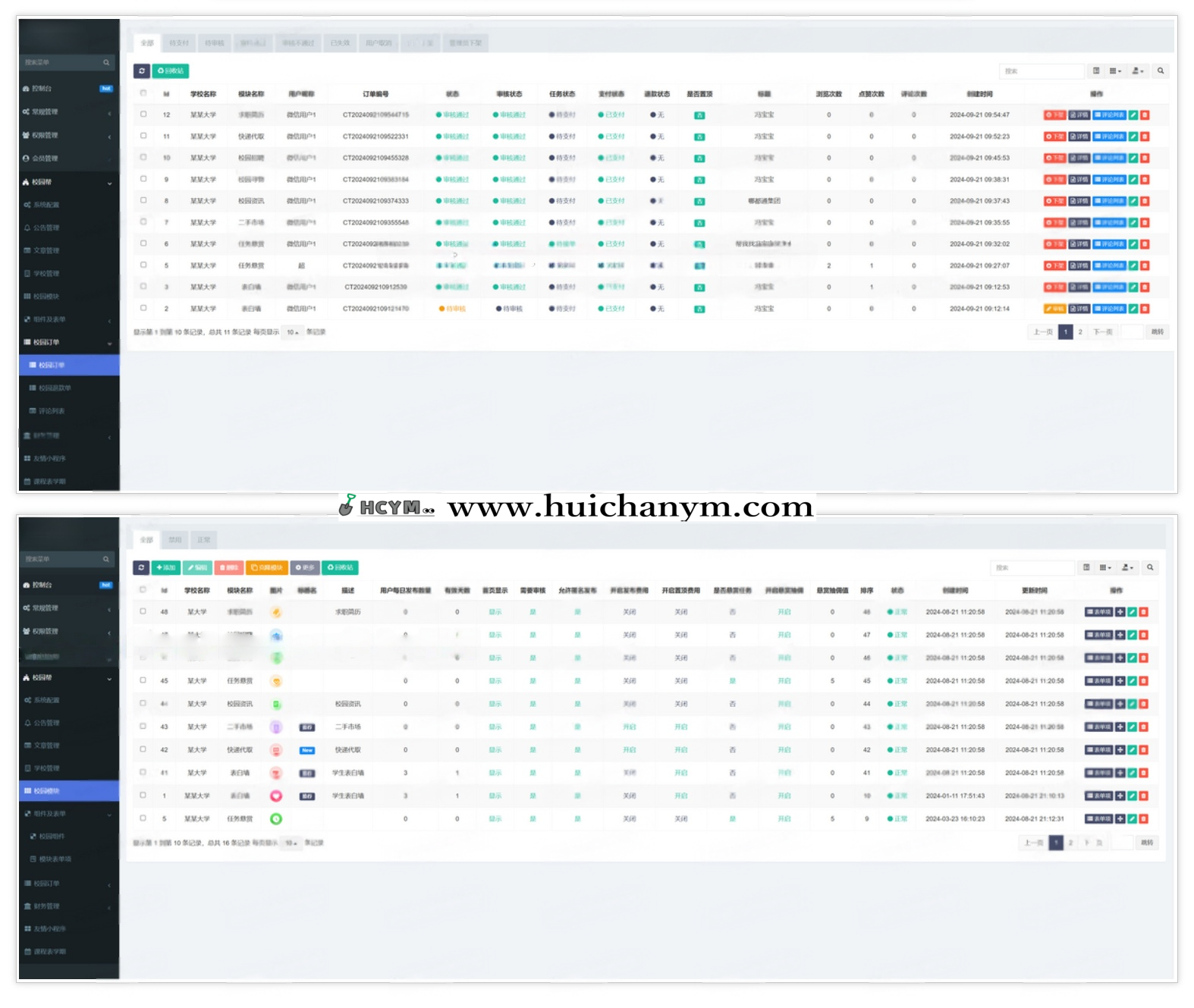Click green edit pencil in module row 45

pyautogui.click(x=1132, y=681)
